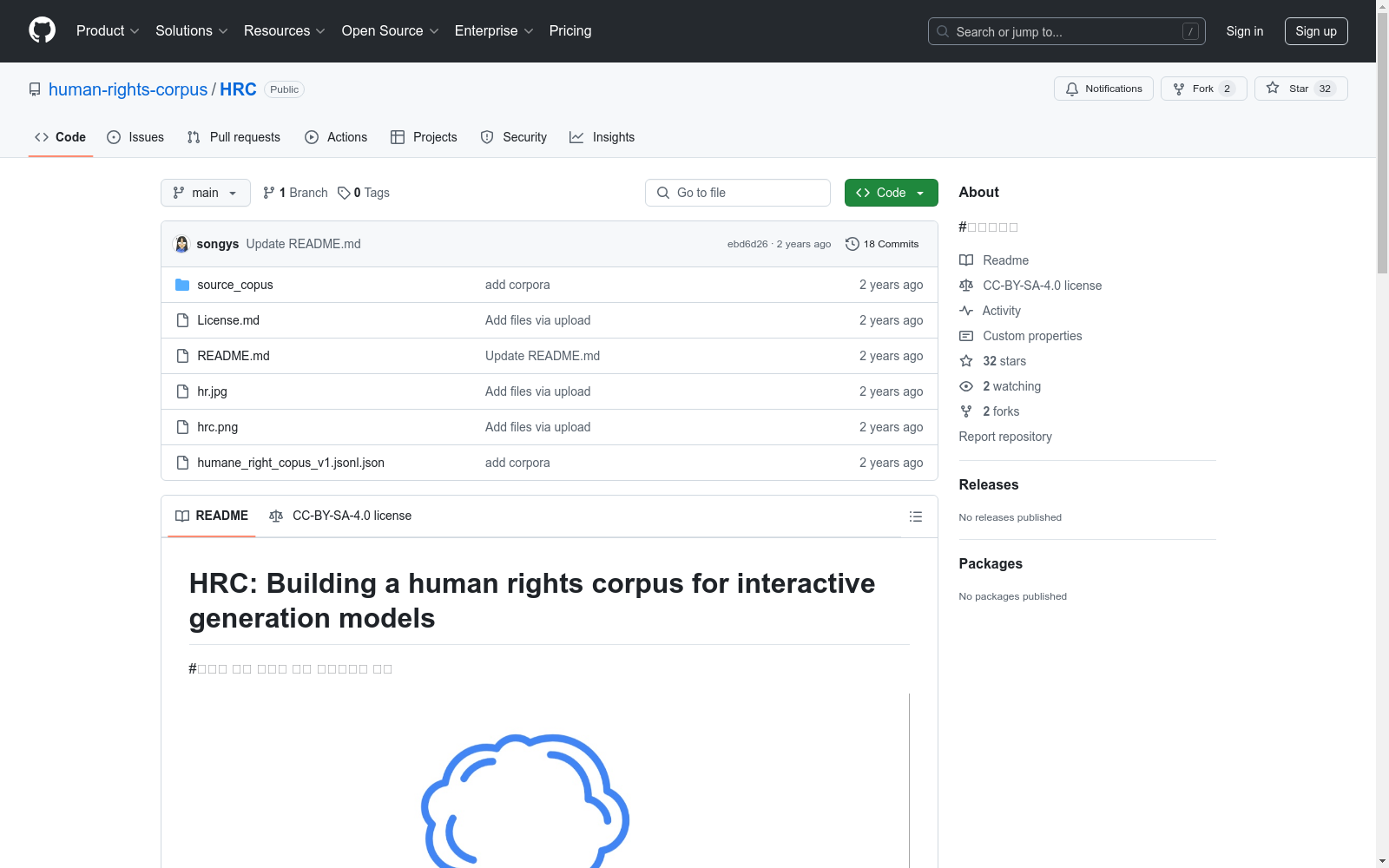Click the file icon for License.md
Viewport: 1389px width, 868px height.
pyautogui.click(x=182, y=320)
